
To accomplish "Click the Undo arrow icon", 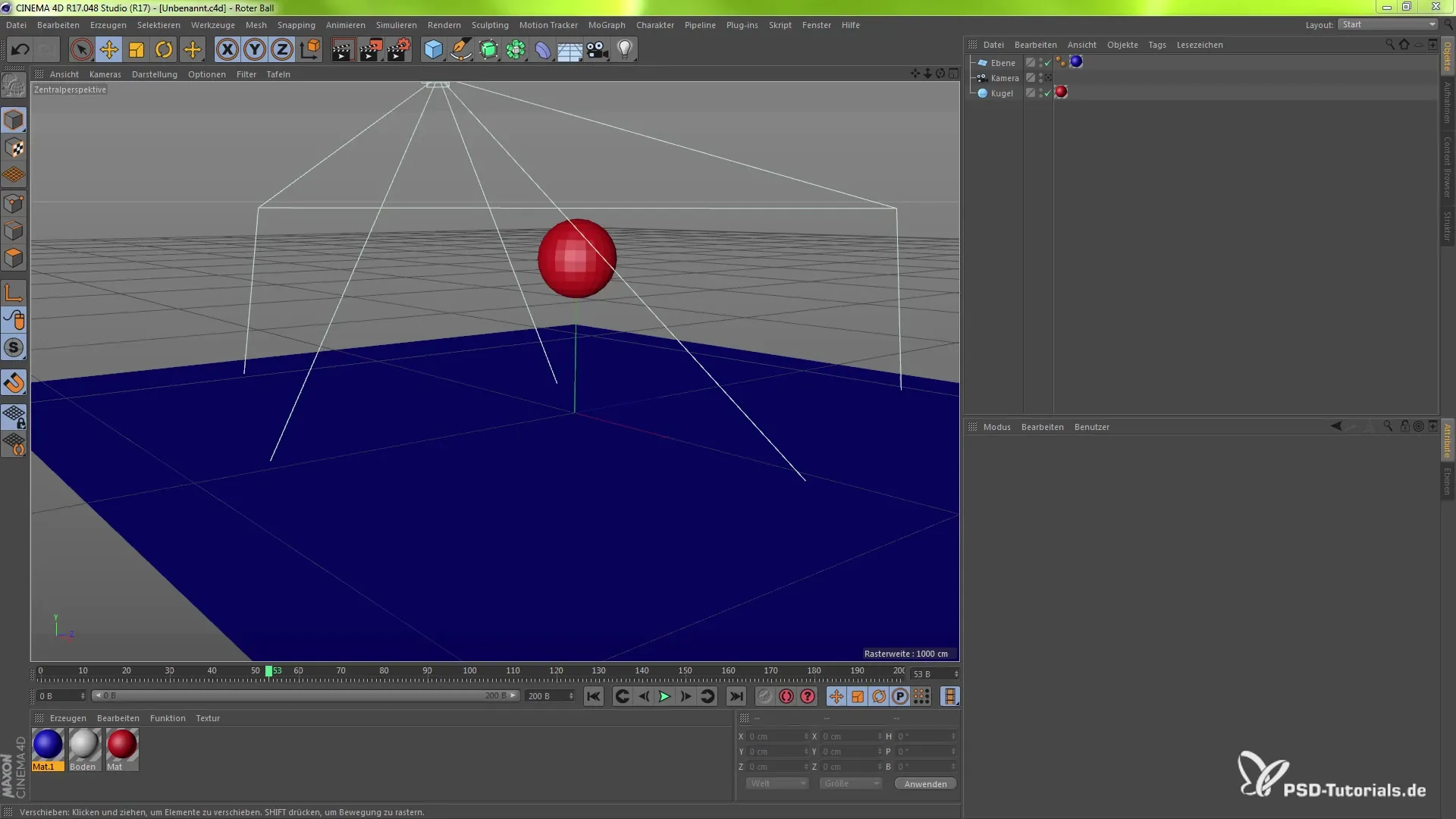I will click(20, 50).
